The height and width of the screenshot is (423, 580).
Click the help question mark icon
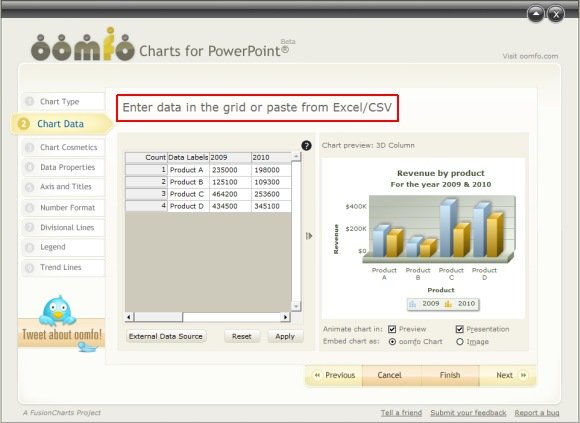(x=306, y=146)
